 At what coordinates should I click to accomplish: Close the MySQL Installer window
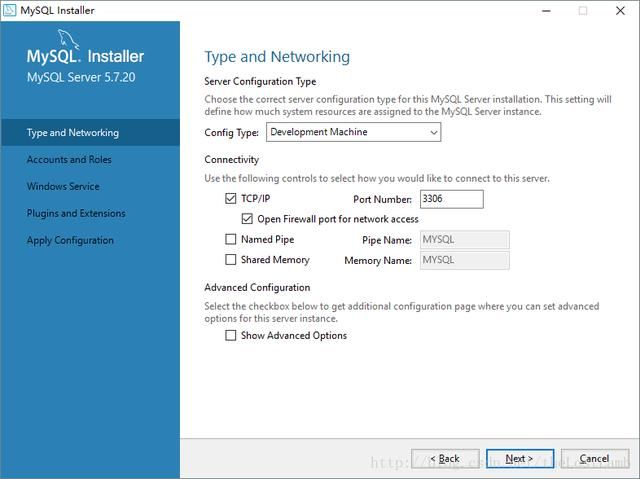pos(620,11)
